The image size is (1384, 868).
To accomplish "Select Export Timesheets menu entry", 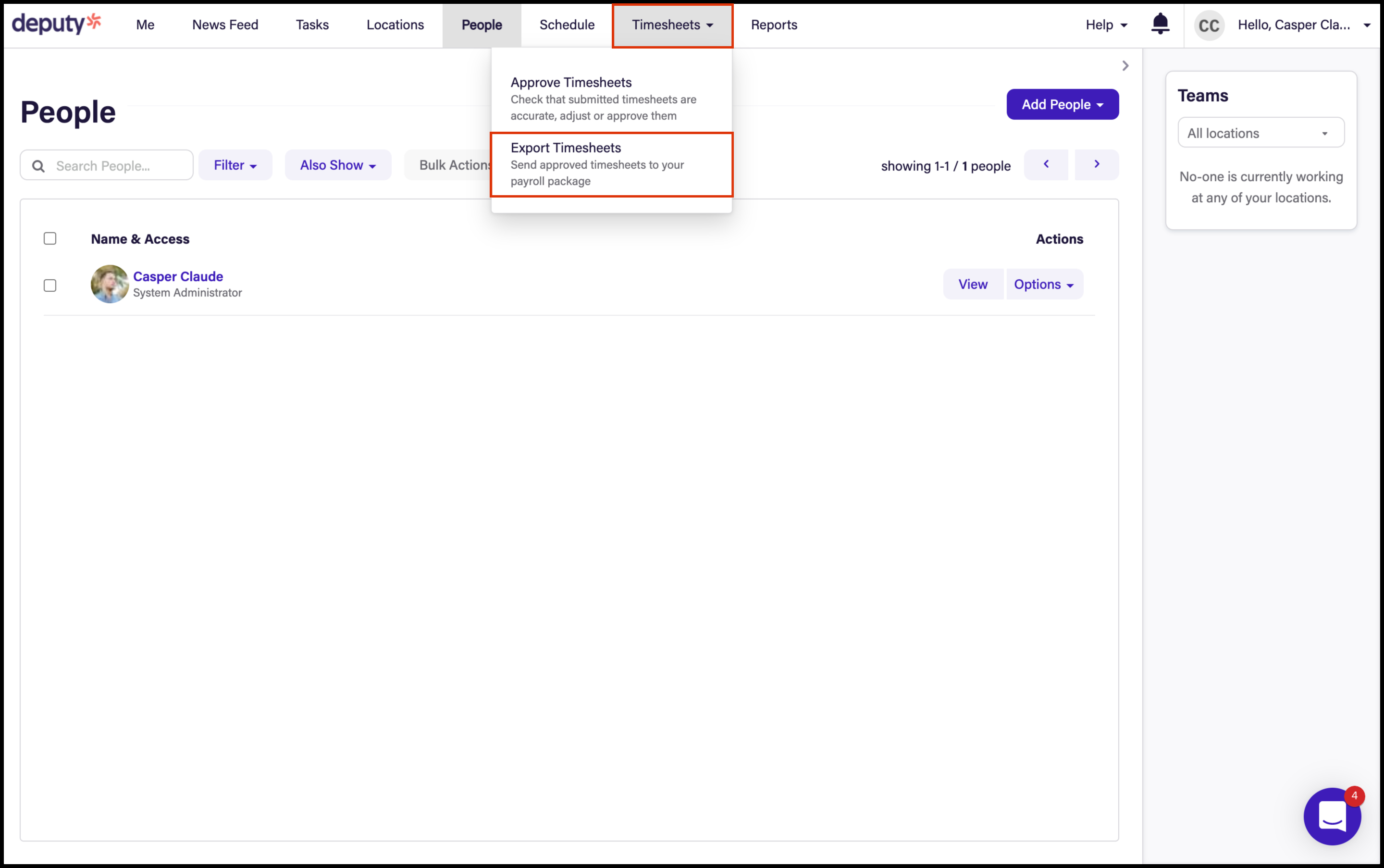I will pyautogui.click(x=611, y=164).
